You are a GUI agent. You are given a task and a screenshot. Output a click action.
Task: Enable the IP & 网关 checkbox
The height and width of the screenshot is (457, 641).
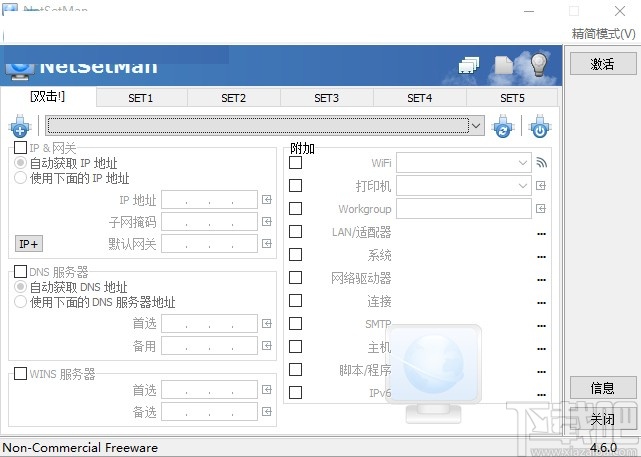coord(20,147)
